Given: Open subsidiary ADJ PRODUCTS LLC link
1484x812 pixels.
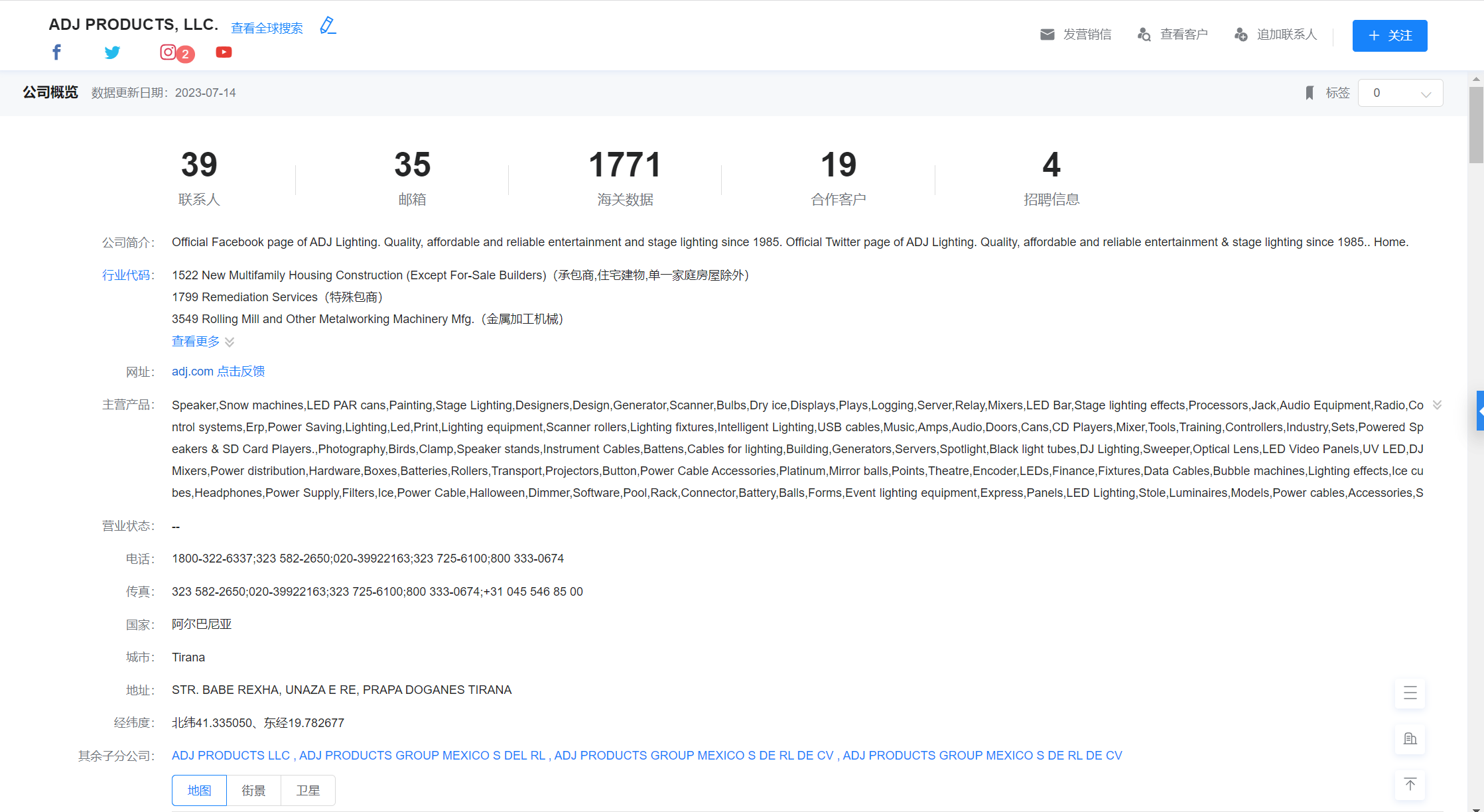Looking at the screenshot, I should [x=231, y=756].
